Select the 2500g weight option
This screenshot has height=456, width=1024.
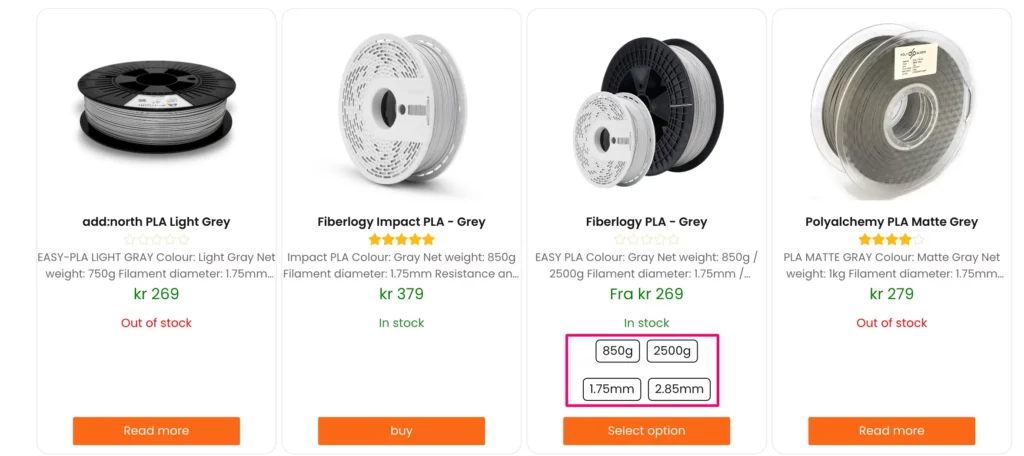(672, 351)
